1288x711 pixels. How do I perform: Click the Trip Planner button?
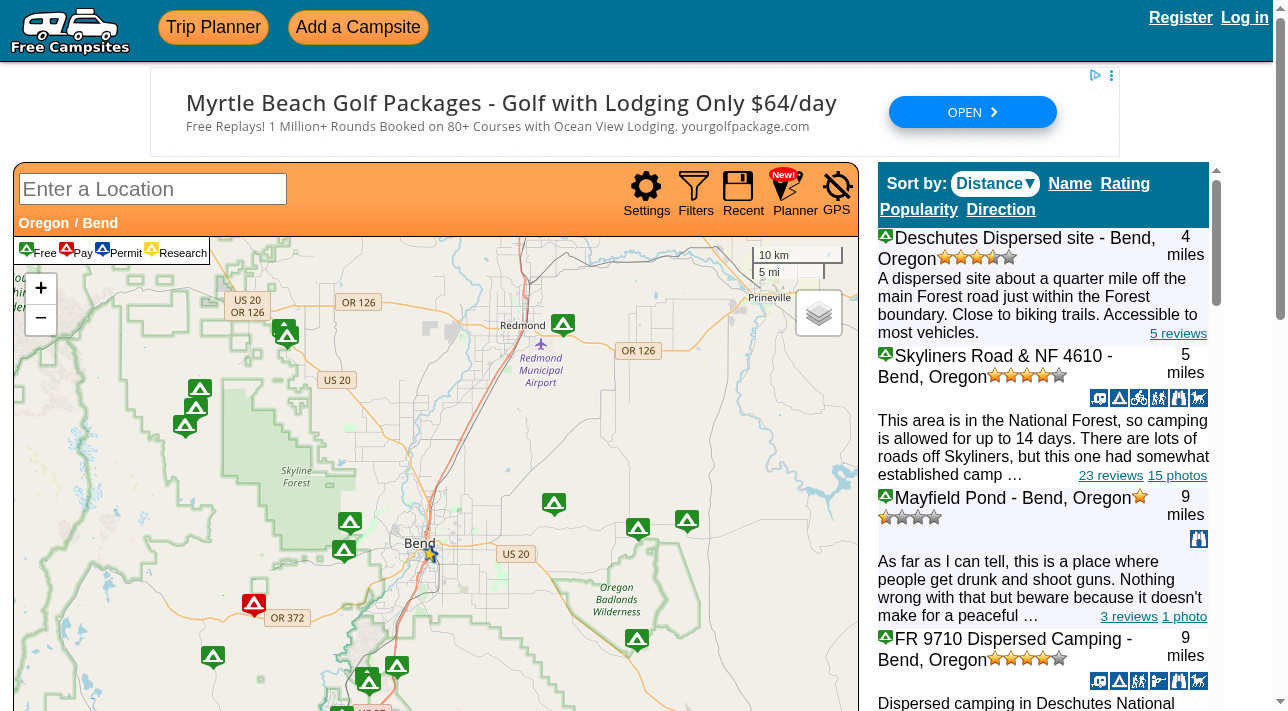point(213,27)
